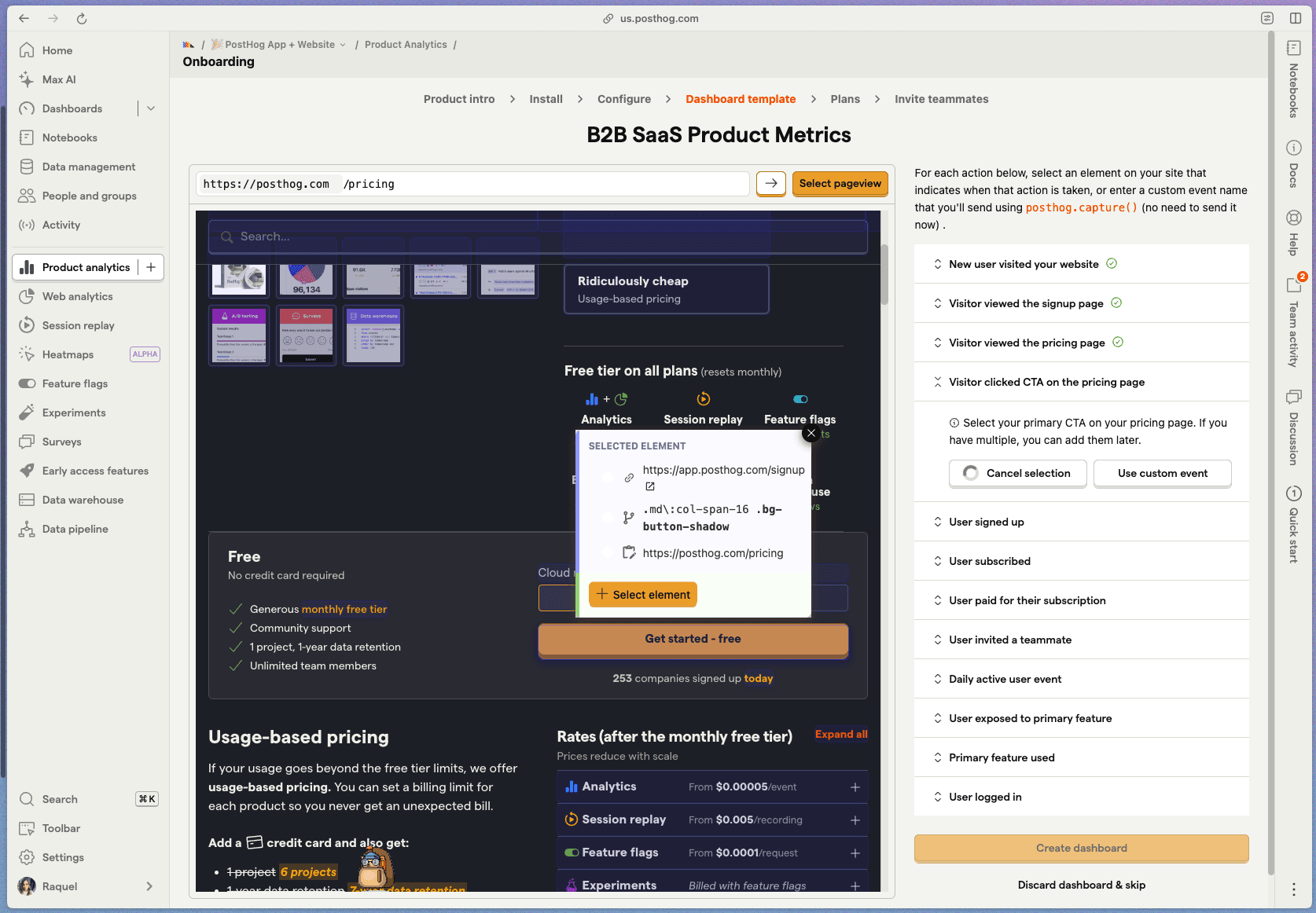The image size is (1316, 913).
Task: Open the PostHog App + Website project dropdown
Action: point(278,45)
